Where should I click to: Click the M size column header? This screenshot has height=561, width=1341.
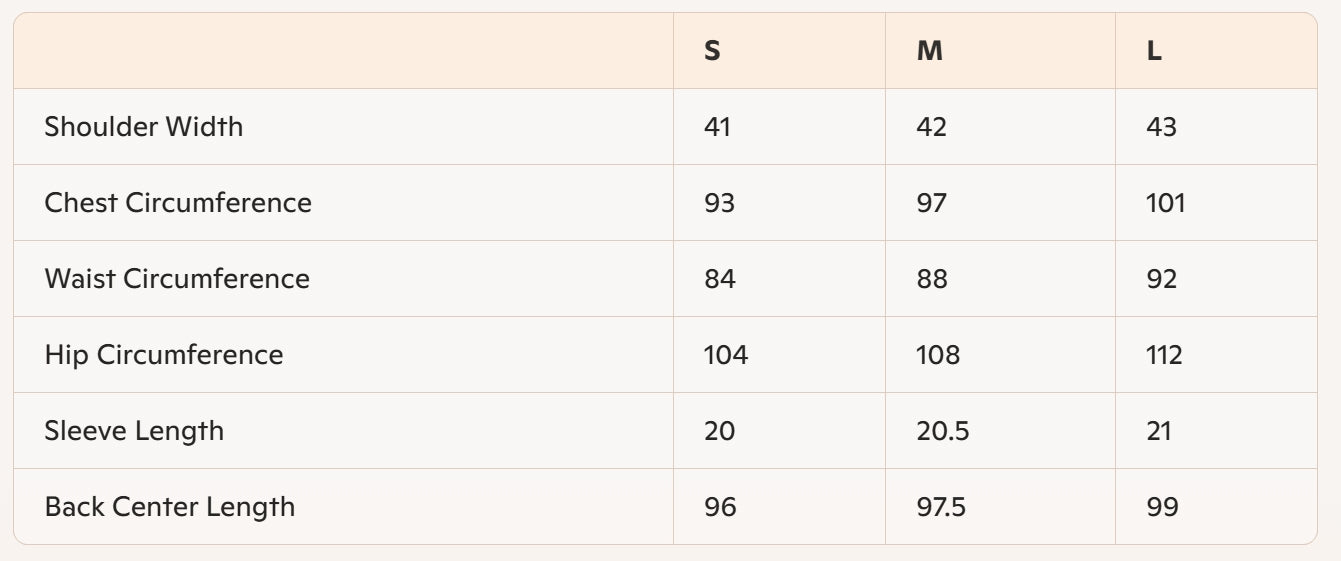pos(930,51)
